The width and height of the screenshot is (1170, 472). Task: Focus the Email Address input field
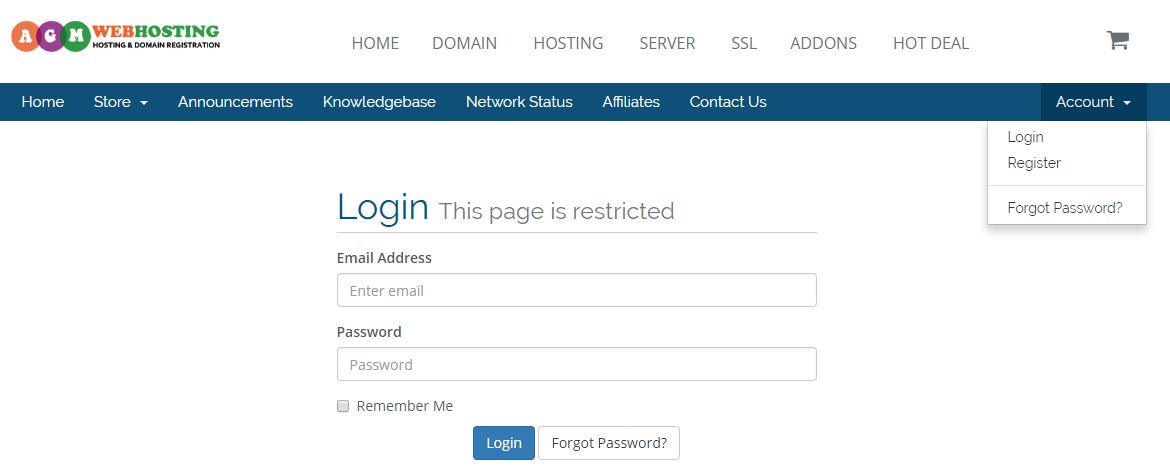coord(577,290)
